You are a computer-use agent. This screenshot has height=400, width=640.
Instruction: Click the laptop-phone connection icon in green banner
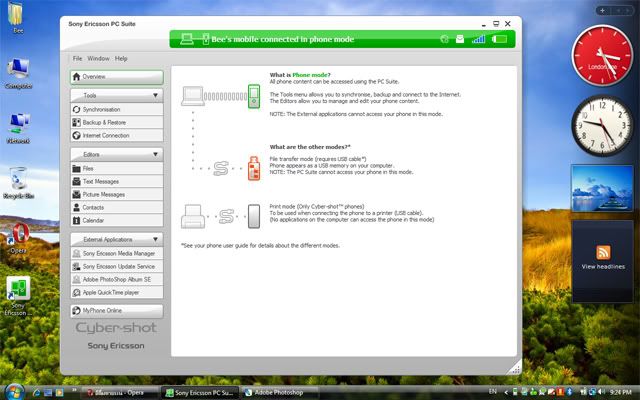pos(195,39)
